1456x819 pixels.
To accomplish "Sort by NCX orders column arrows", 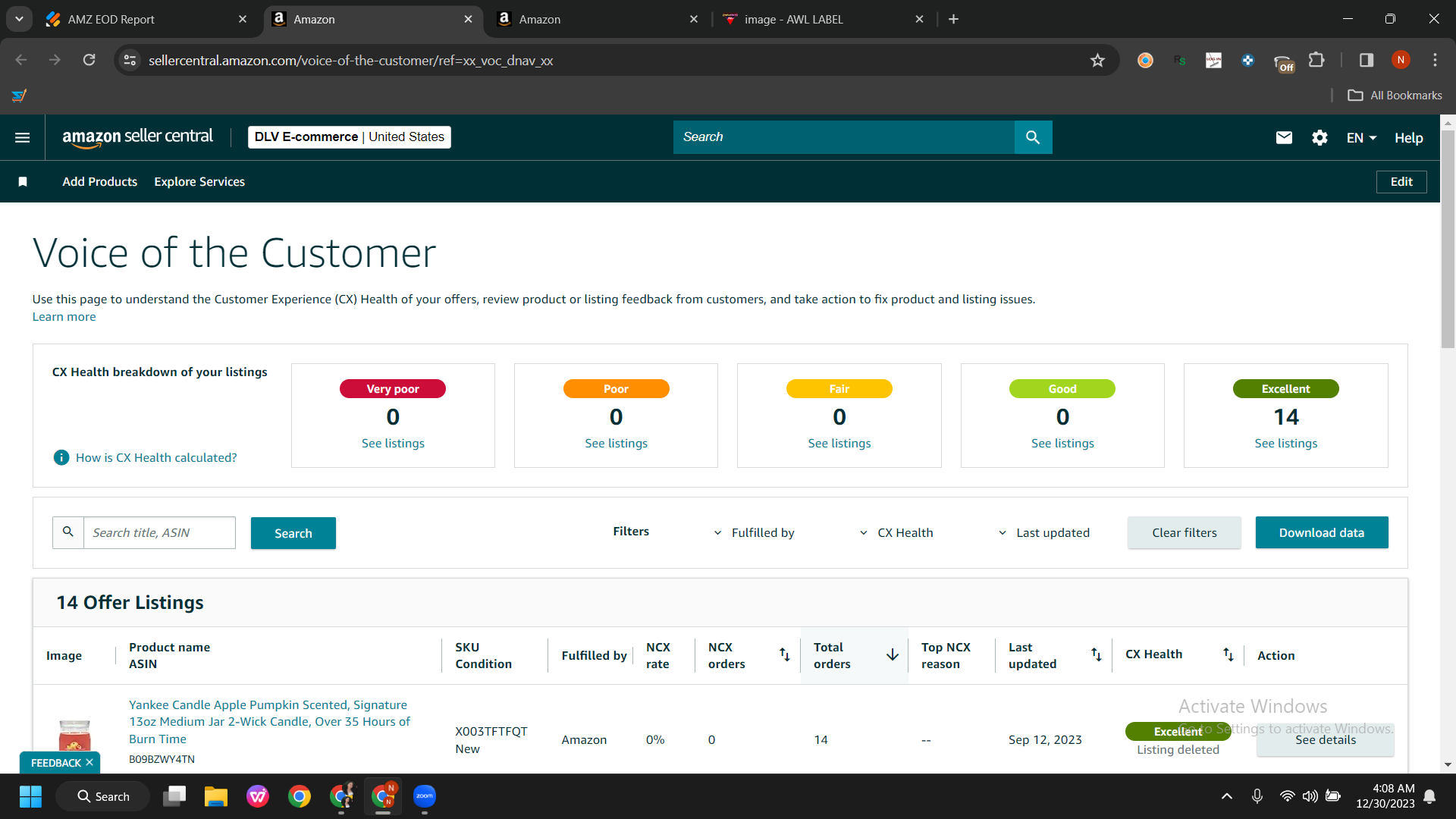I will point(785,654).
